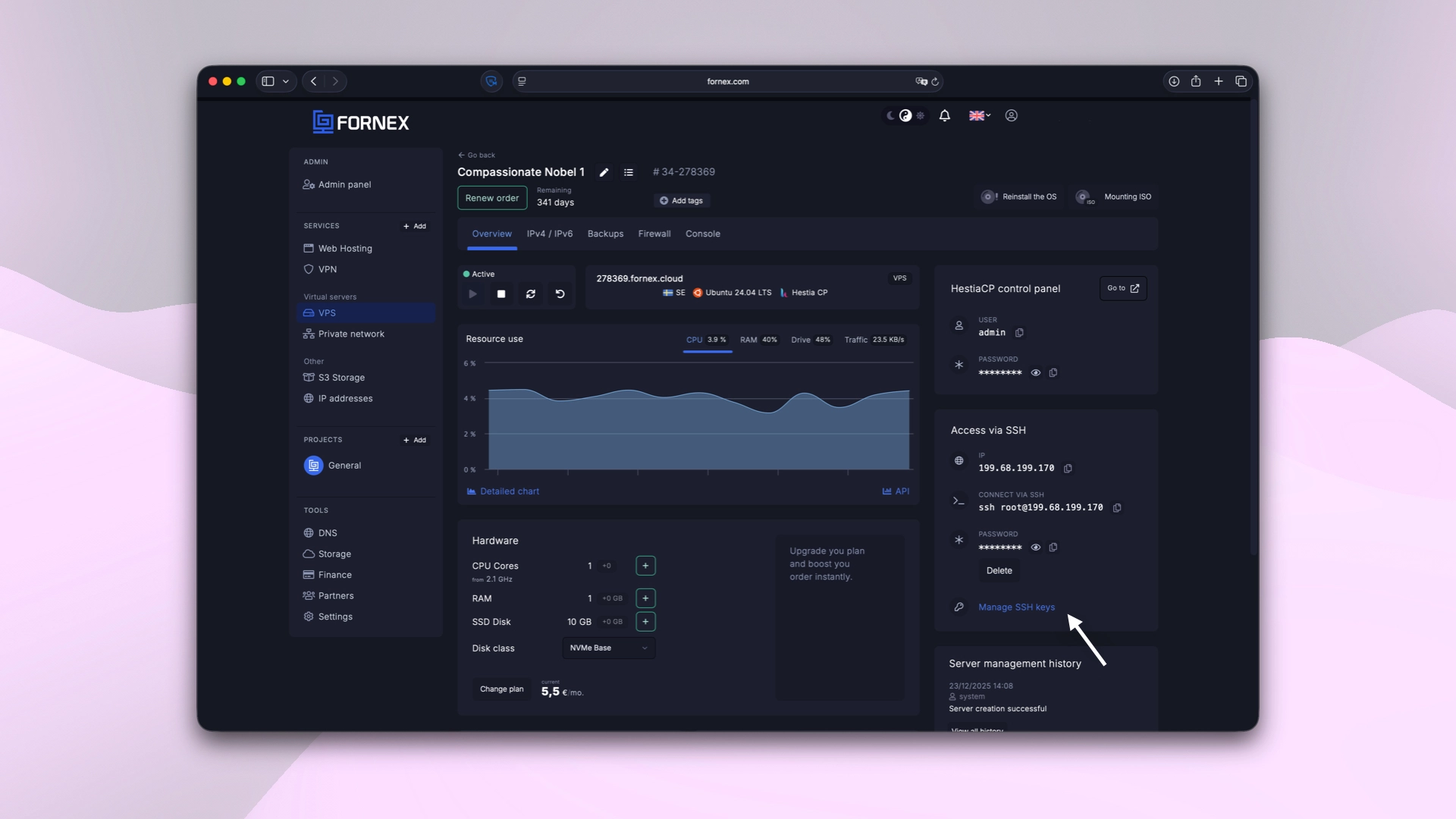This screenshot has height=819, width=1456.
Task: Add a new service in Services section
Action: tap(414, 226)
